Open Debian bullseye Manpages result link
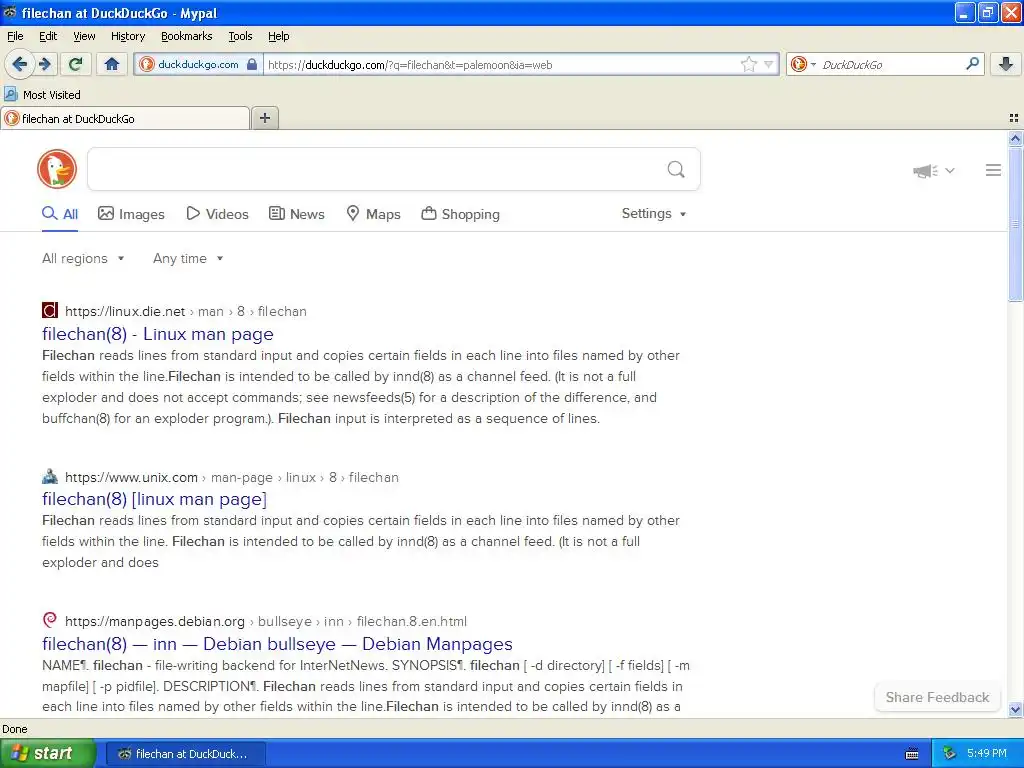This screenshot has height=768, width=1024. 278,644
